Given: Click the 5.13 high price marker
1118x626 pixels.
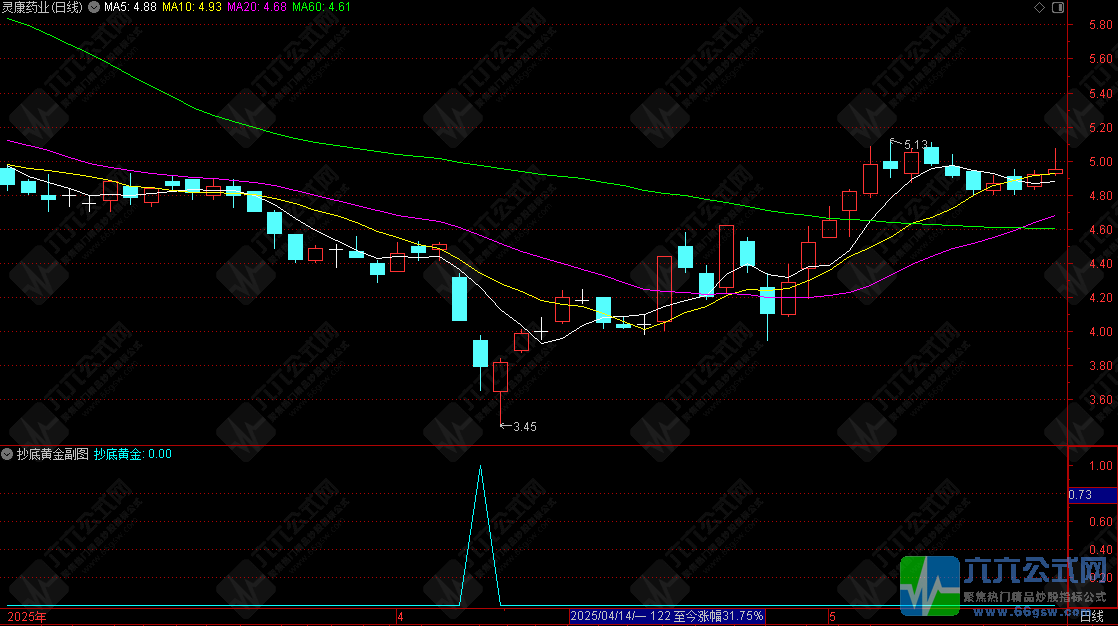Looking at the screenshot, I should tap(916, 145).
